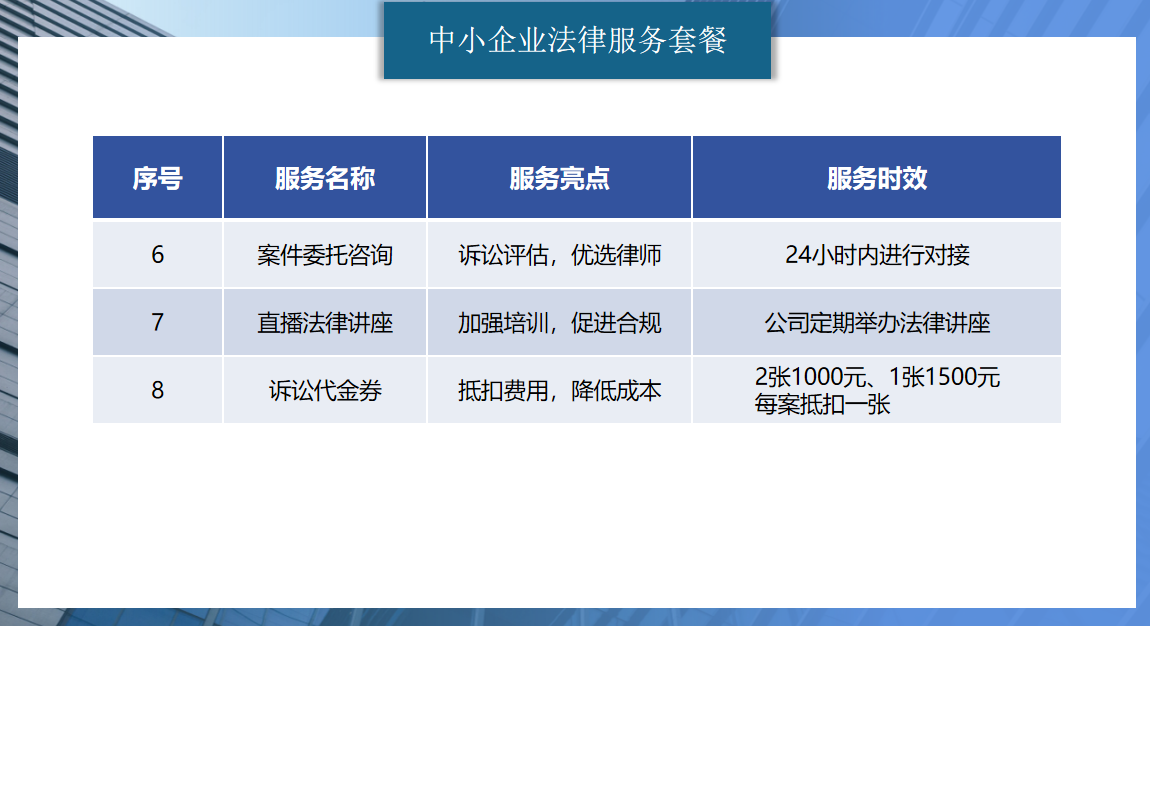Click the 服务时效 header cell

tap(876, 178)
